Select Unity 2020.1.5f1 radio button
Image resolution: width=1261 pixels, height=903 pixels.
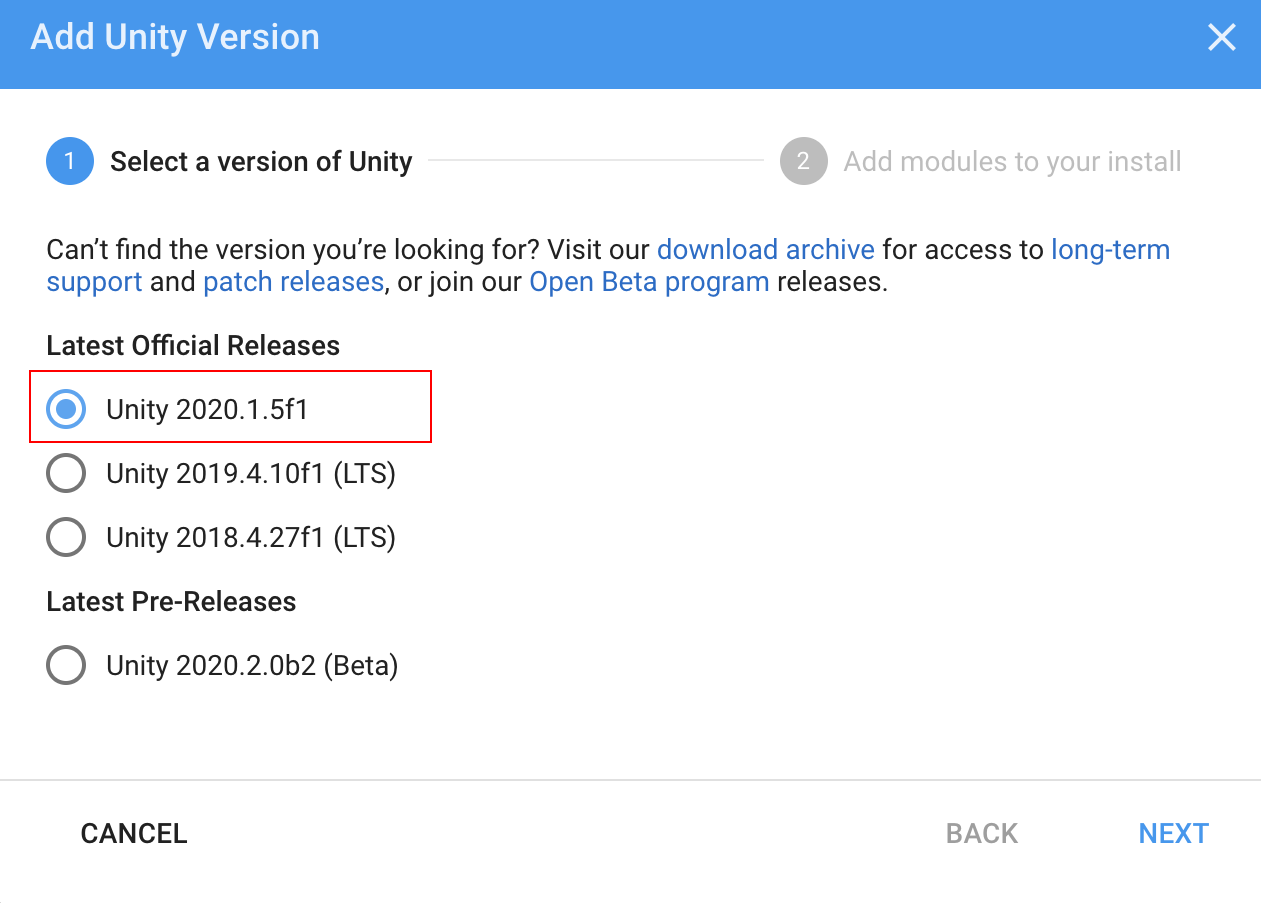point(66,409)
